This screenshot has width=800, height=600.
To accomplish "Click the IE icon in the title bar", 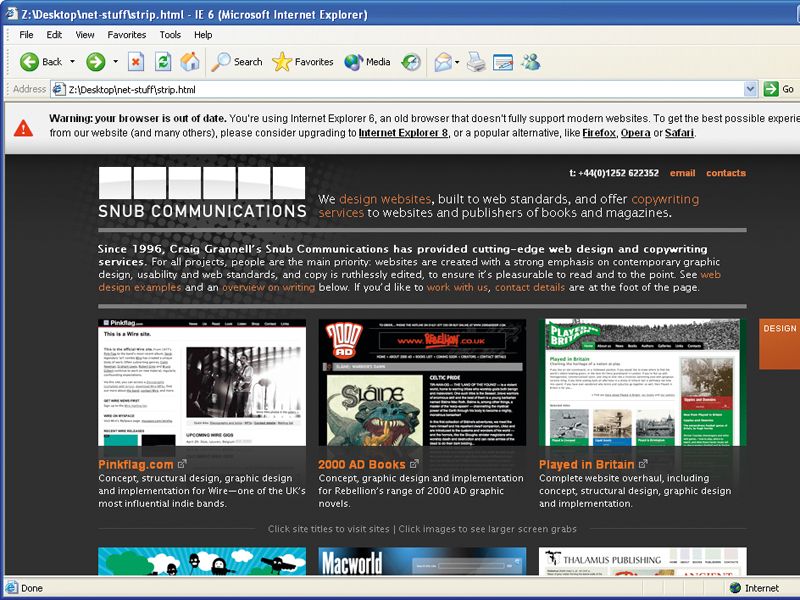I will pyautogui.click(x=11, y=14).
